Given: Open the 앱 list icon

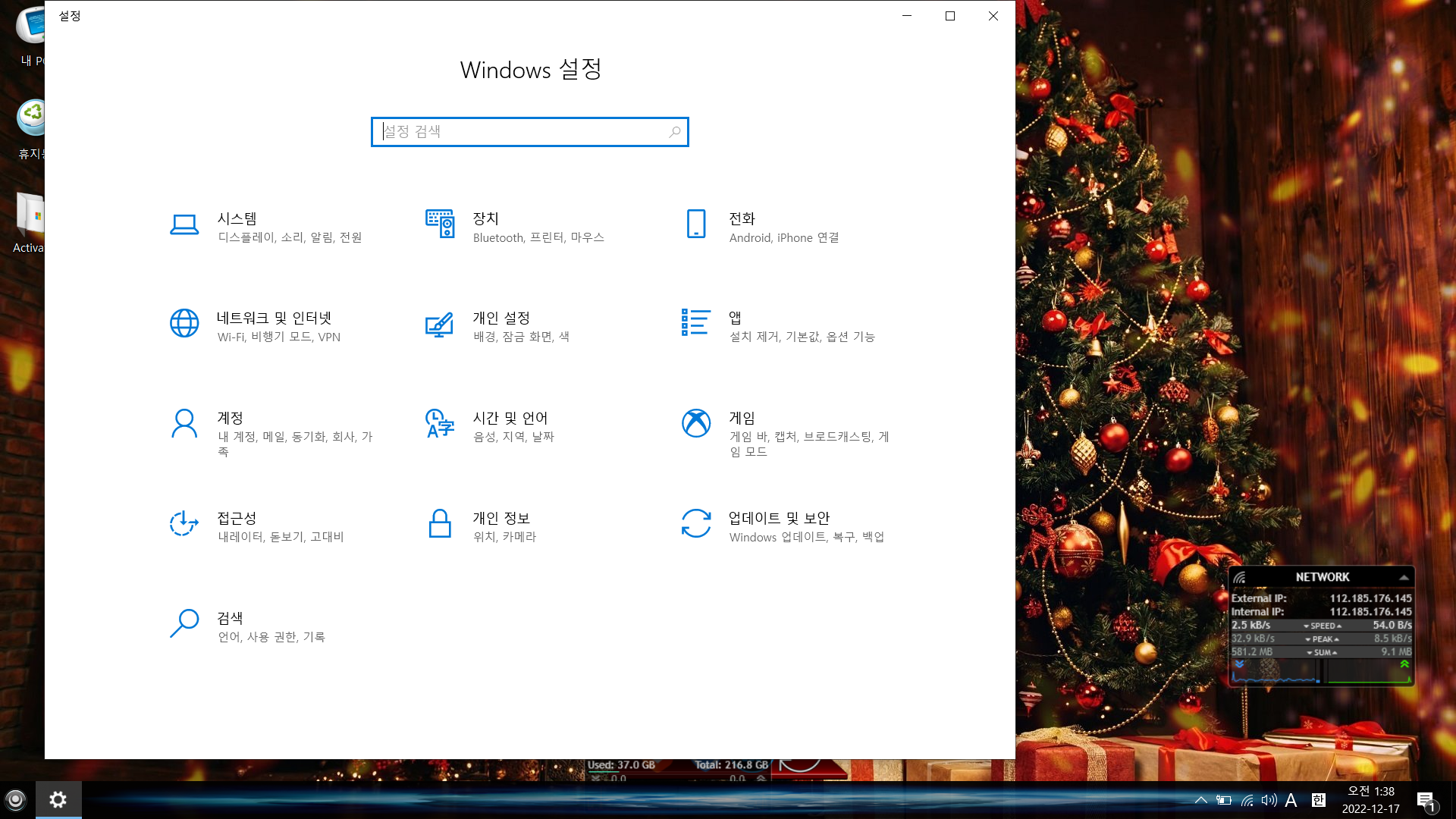Looking at the screenshot, I should click(x=695, y=322).
